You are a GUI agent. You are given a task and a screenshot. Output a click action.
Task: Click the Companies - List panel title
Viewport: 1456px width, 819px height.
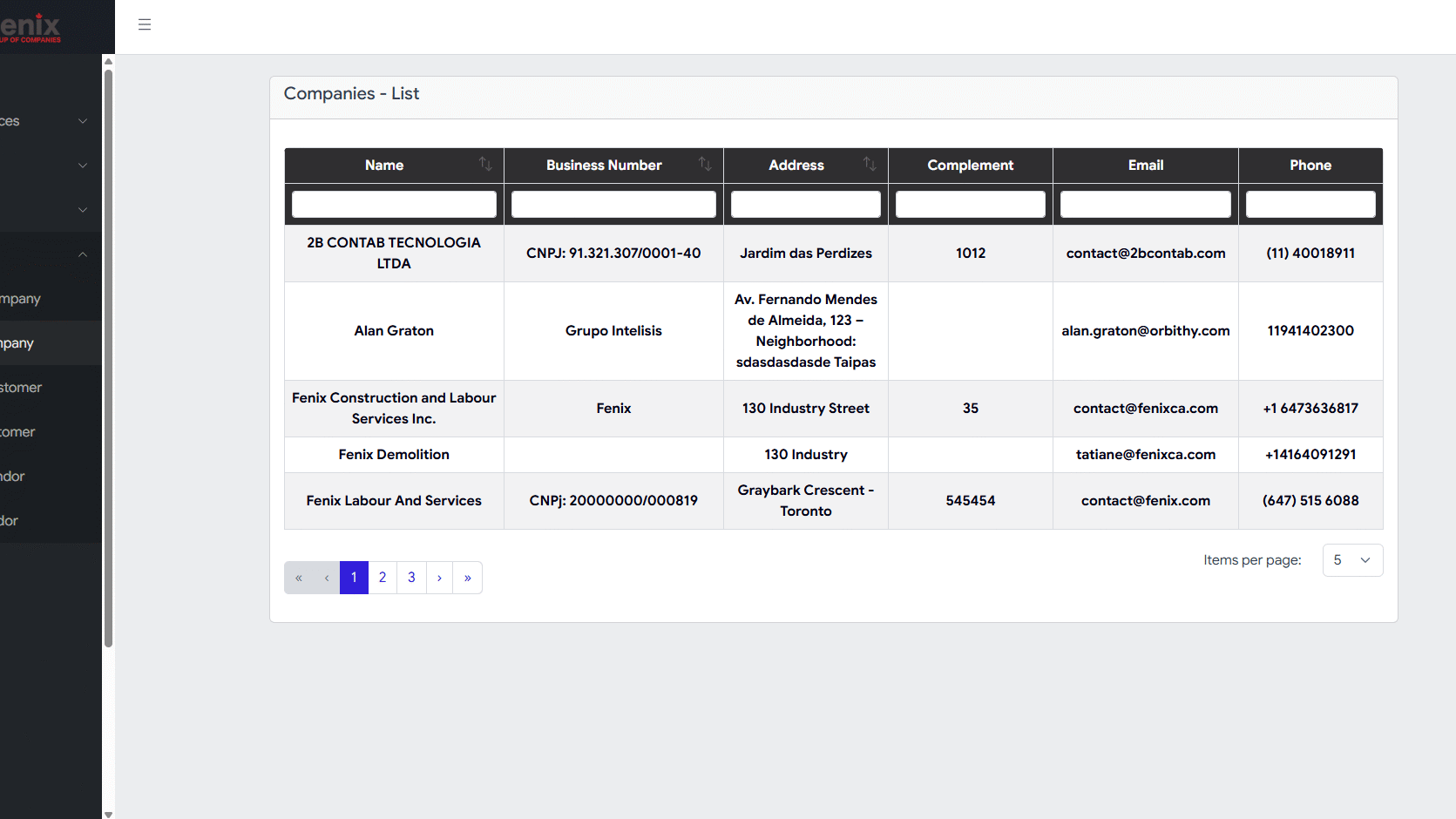pos(351,94)
